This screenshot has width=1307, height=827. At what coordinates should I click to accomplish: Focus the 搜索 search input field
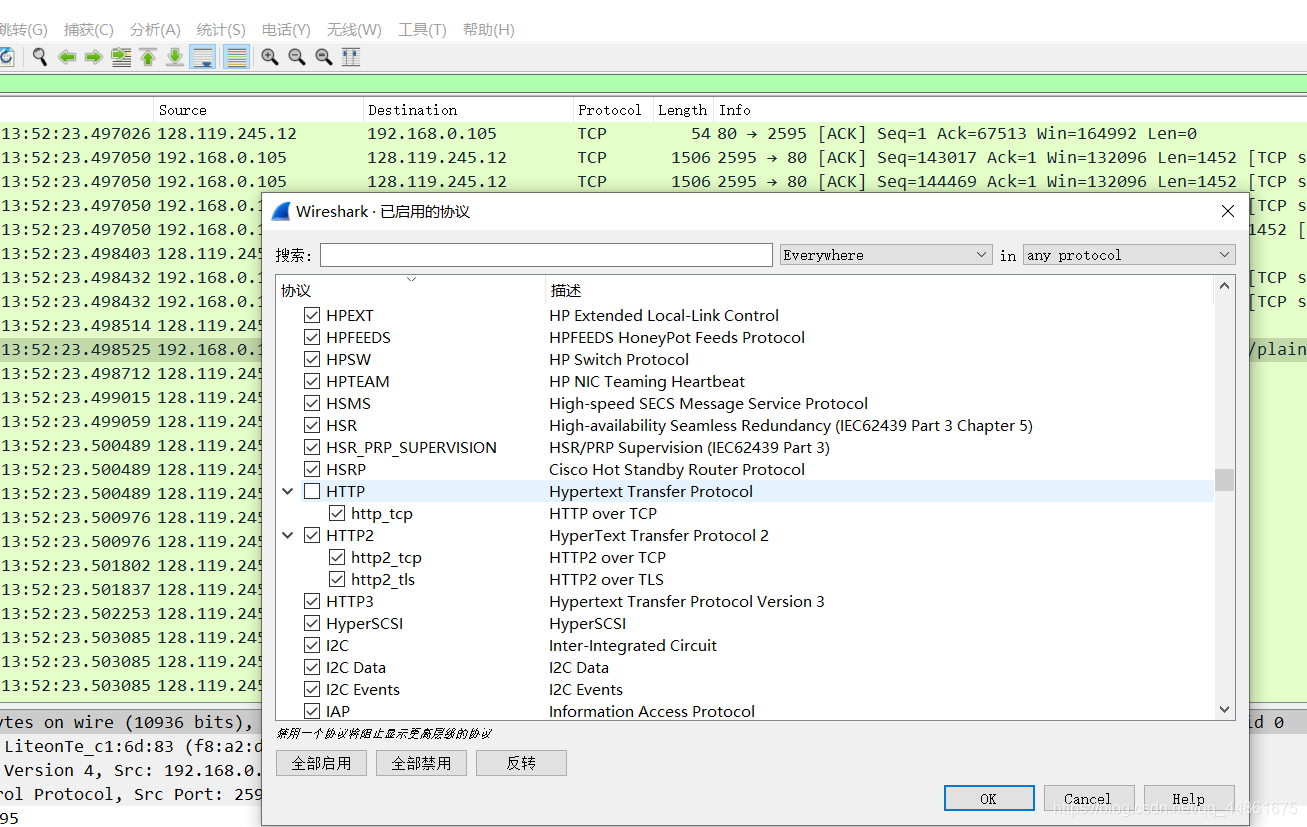tap(546, 255)
